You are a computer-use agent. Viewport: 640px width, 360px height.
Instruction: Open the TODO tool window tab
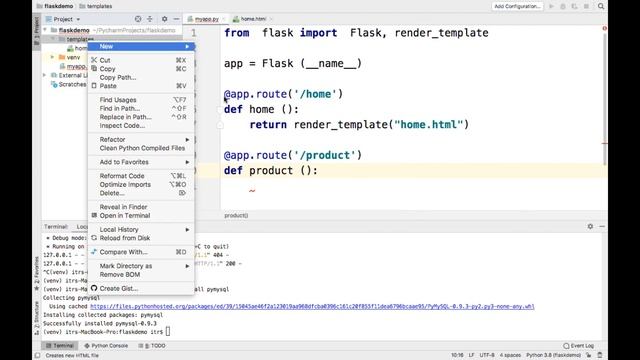click(152, 346)
